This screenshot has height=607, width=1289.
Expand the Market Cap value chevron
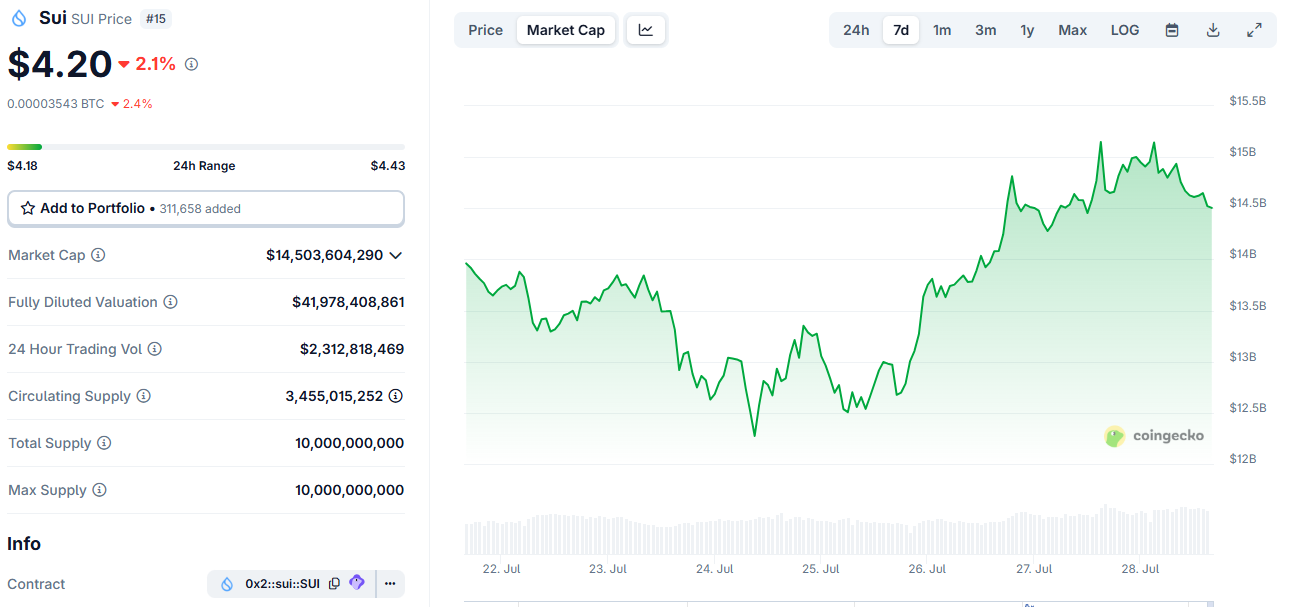pos(396,255)
